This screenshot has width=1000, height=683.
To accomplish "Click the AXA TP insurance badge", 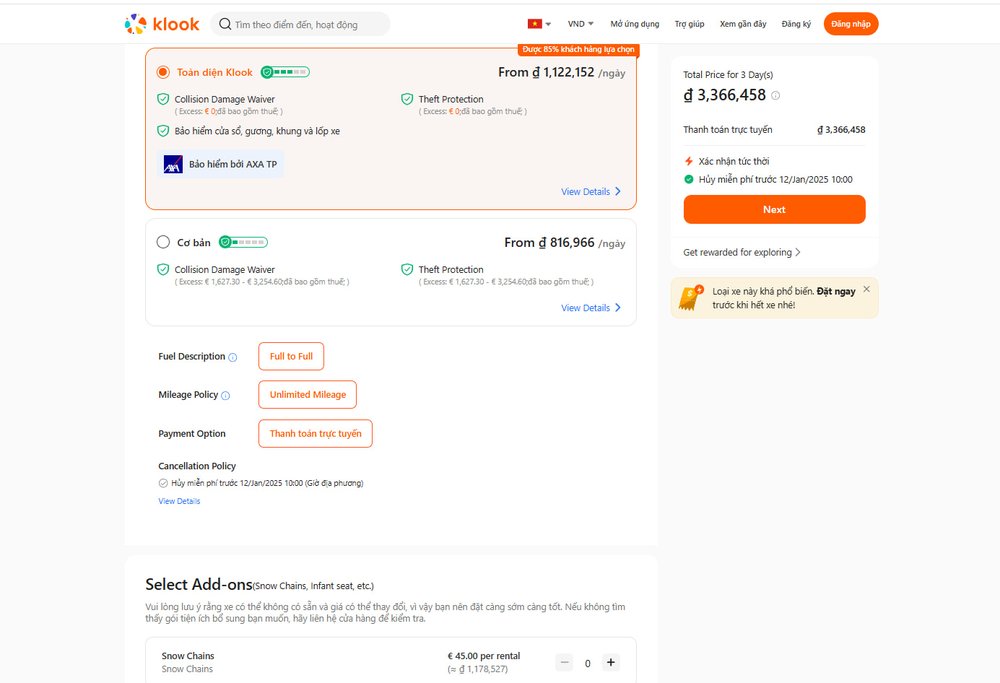I will [x=219, y=163].
